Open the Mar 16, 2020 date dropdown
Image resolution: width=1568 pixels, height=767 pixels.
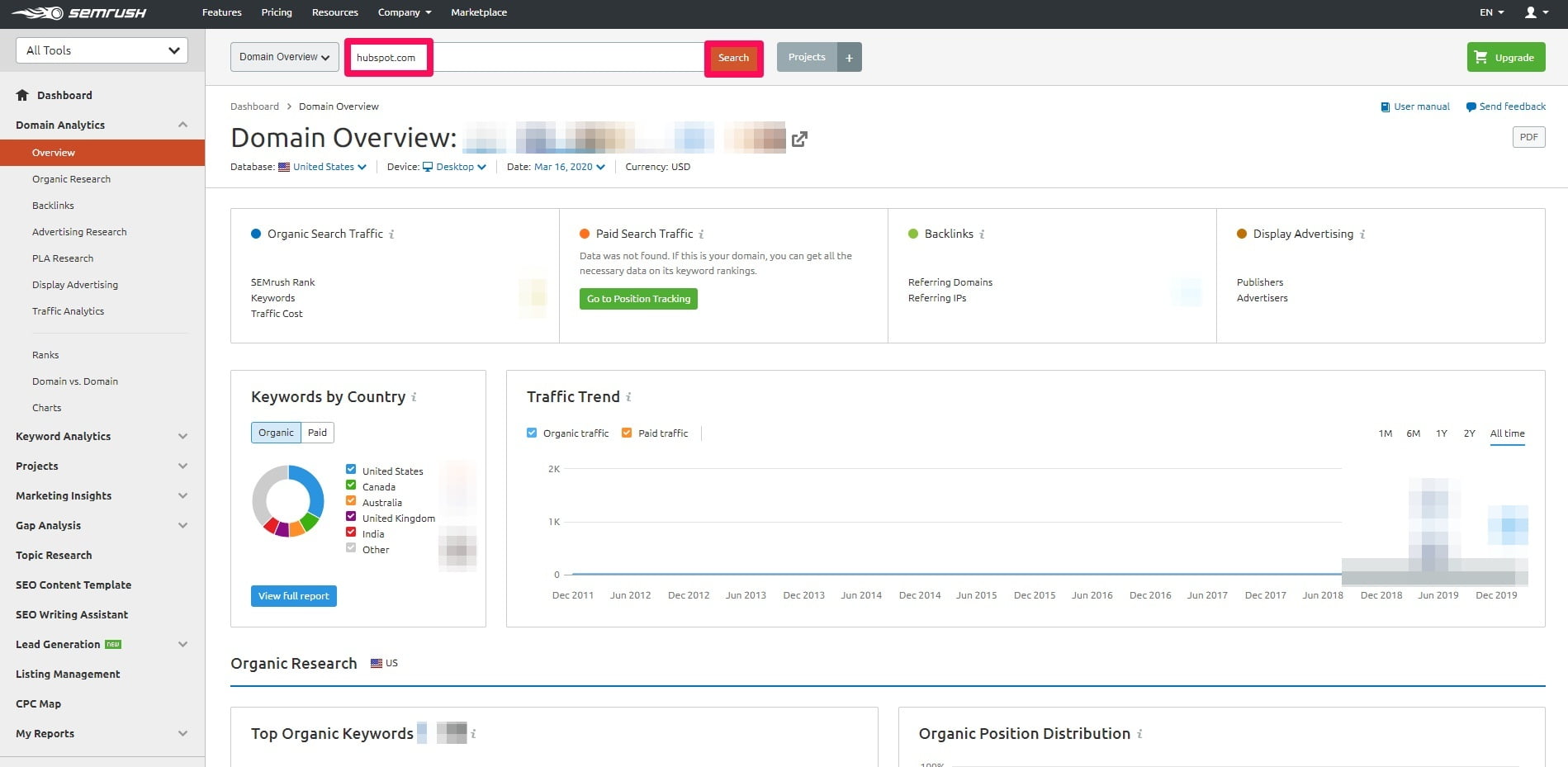[x=570, y=167]
